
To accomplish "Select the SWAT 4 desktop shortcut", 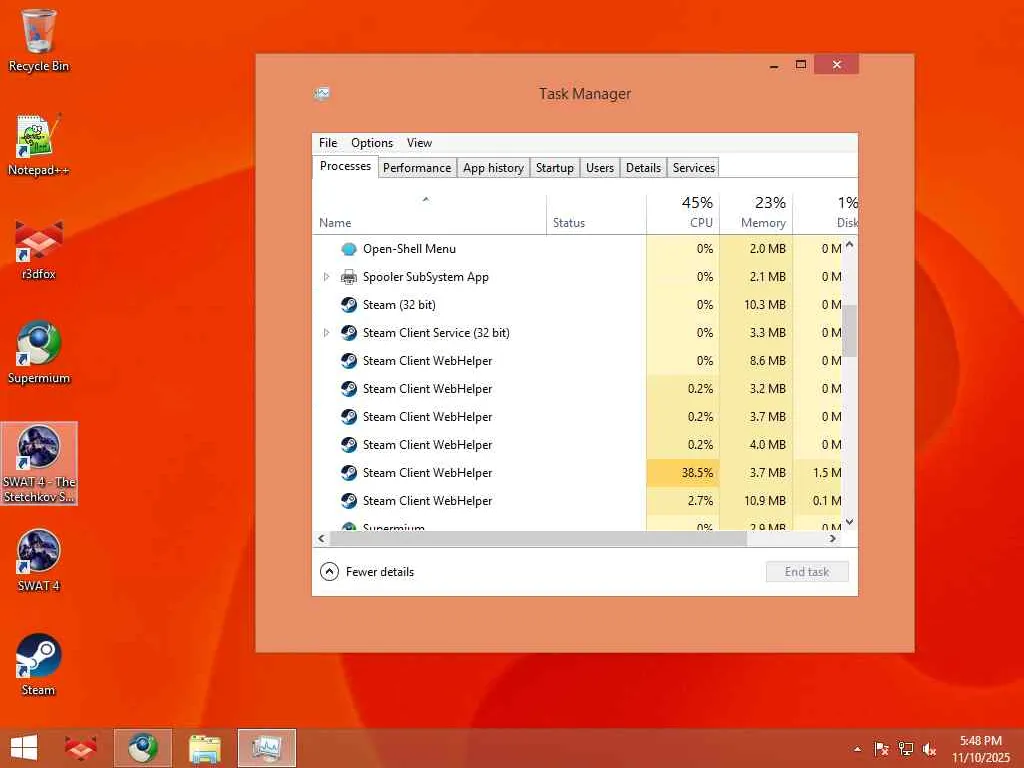I will pos(39,561).
